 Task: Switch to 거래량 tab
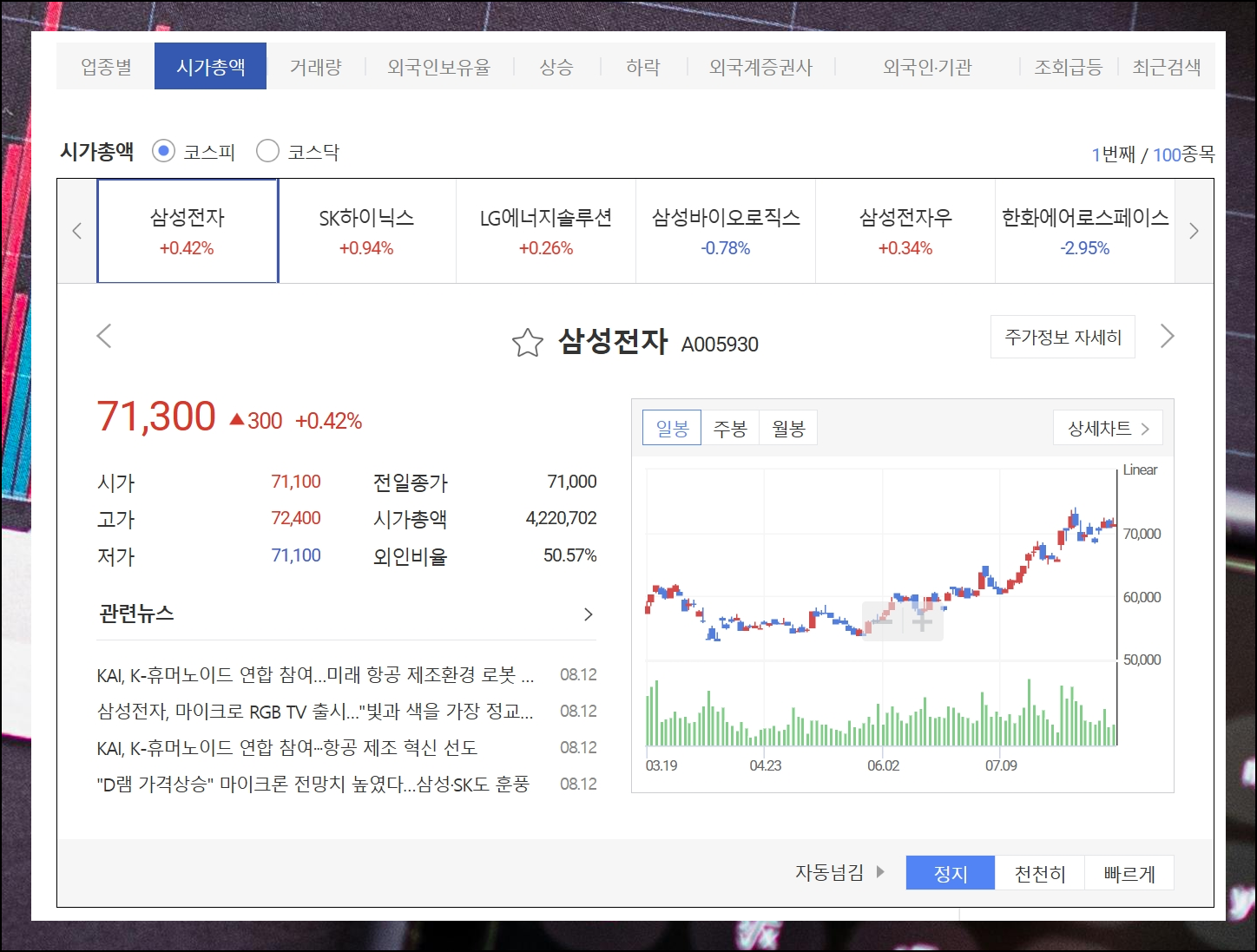pos(316,67)
